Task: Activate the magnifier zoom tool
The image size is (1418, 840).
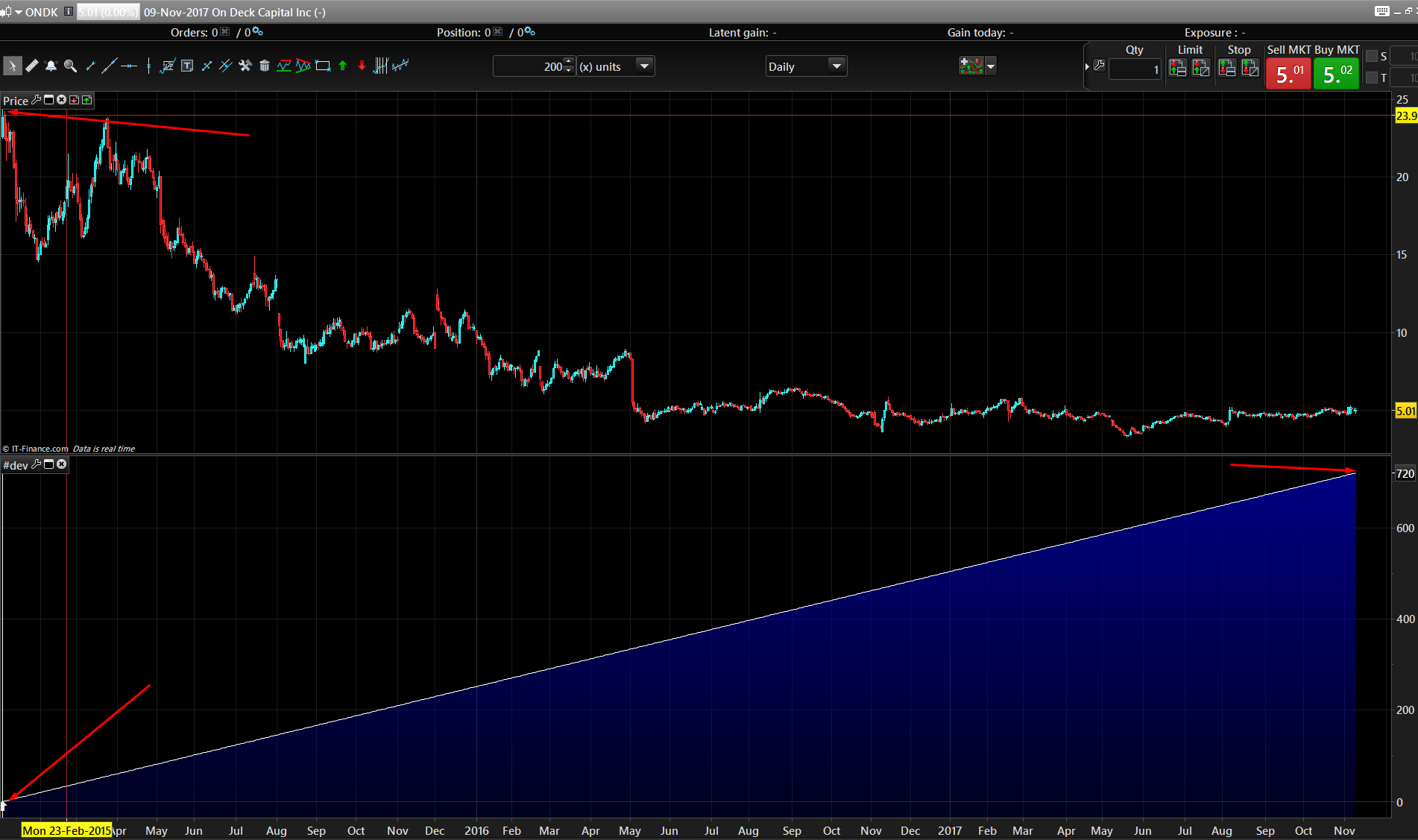Action: coord(70,66)
